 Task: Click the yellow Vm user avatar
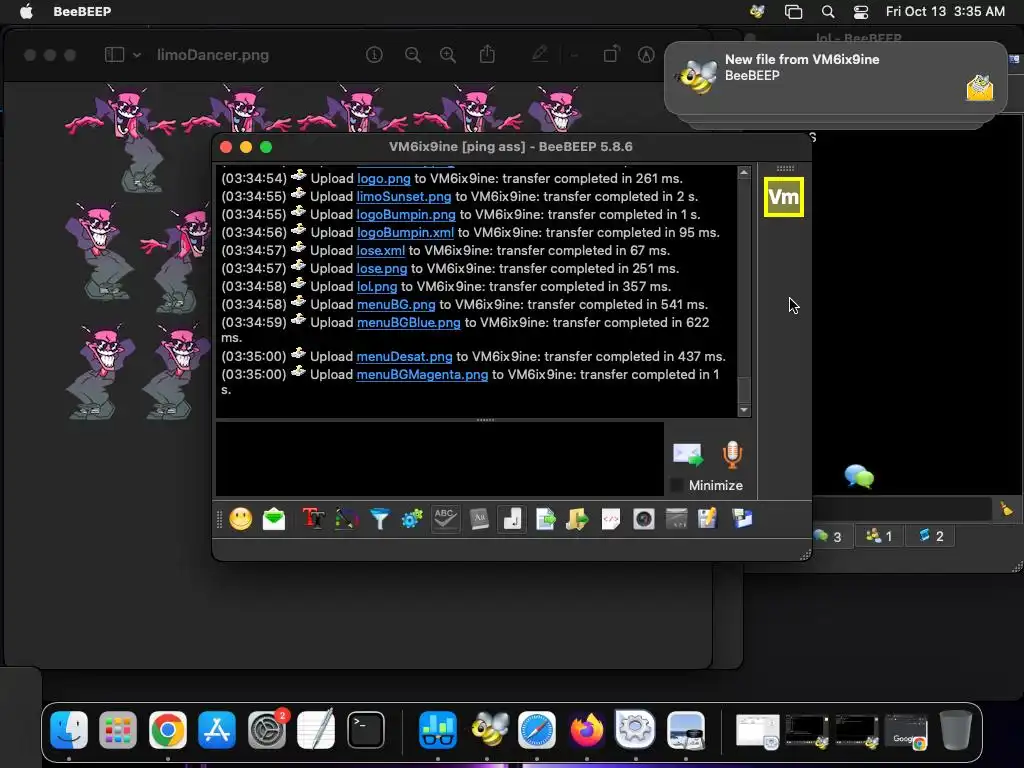784,197
